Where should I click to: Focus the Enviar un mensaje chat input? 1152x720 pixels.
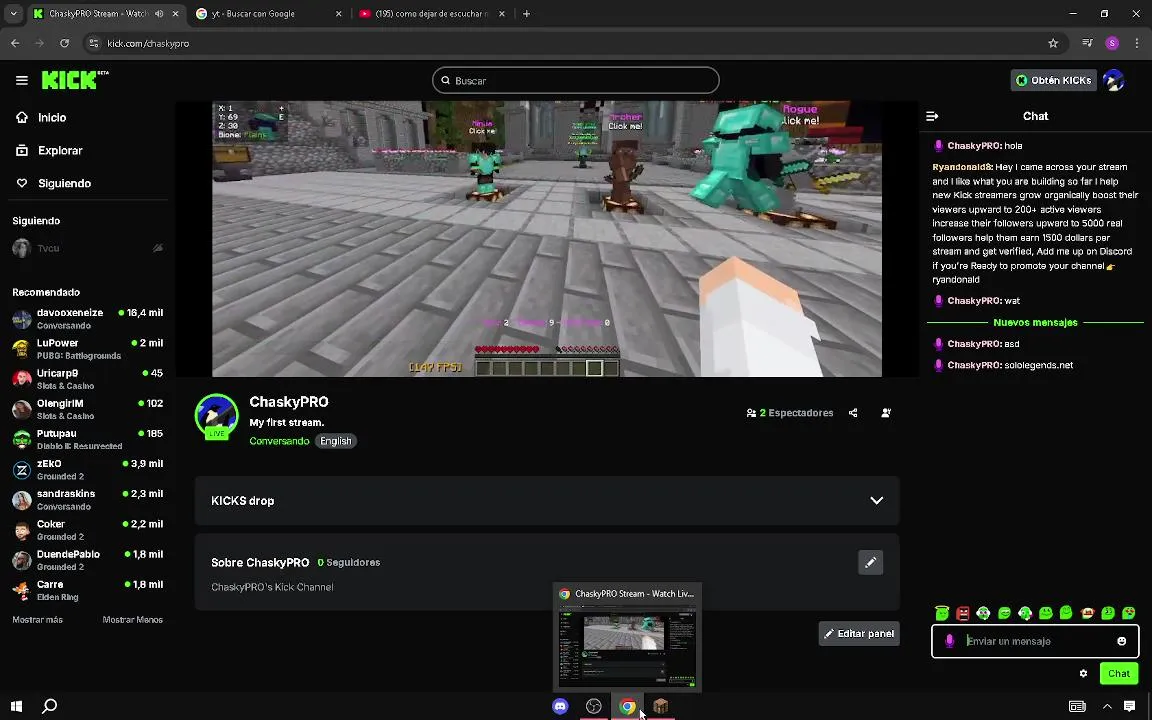click(1034, 641)
